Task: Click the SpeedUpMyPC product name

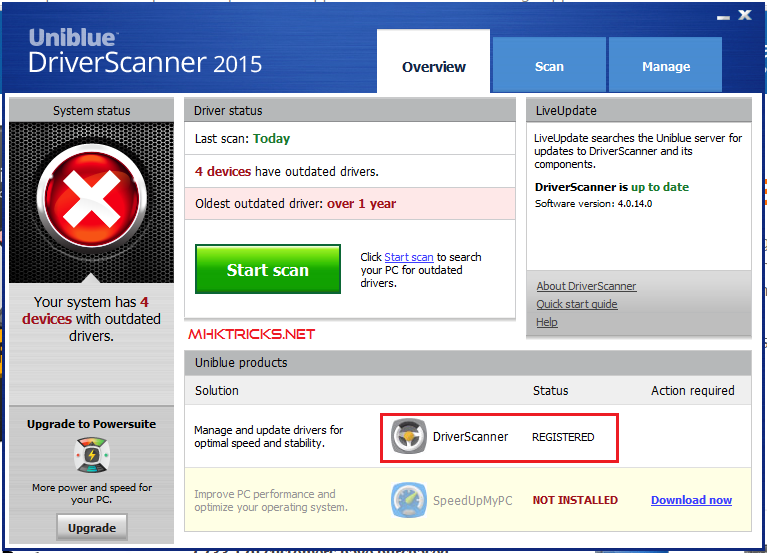Action: pyautogui.click(x=473, y=501)
